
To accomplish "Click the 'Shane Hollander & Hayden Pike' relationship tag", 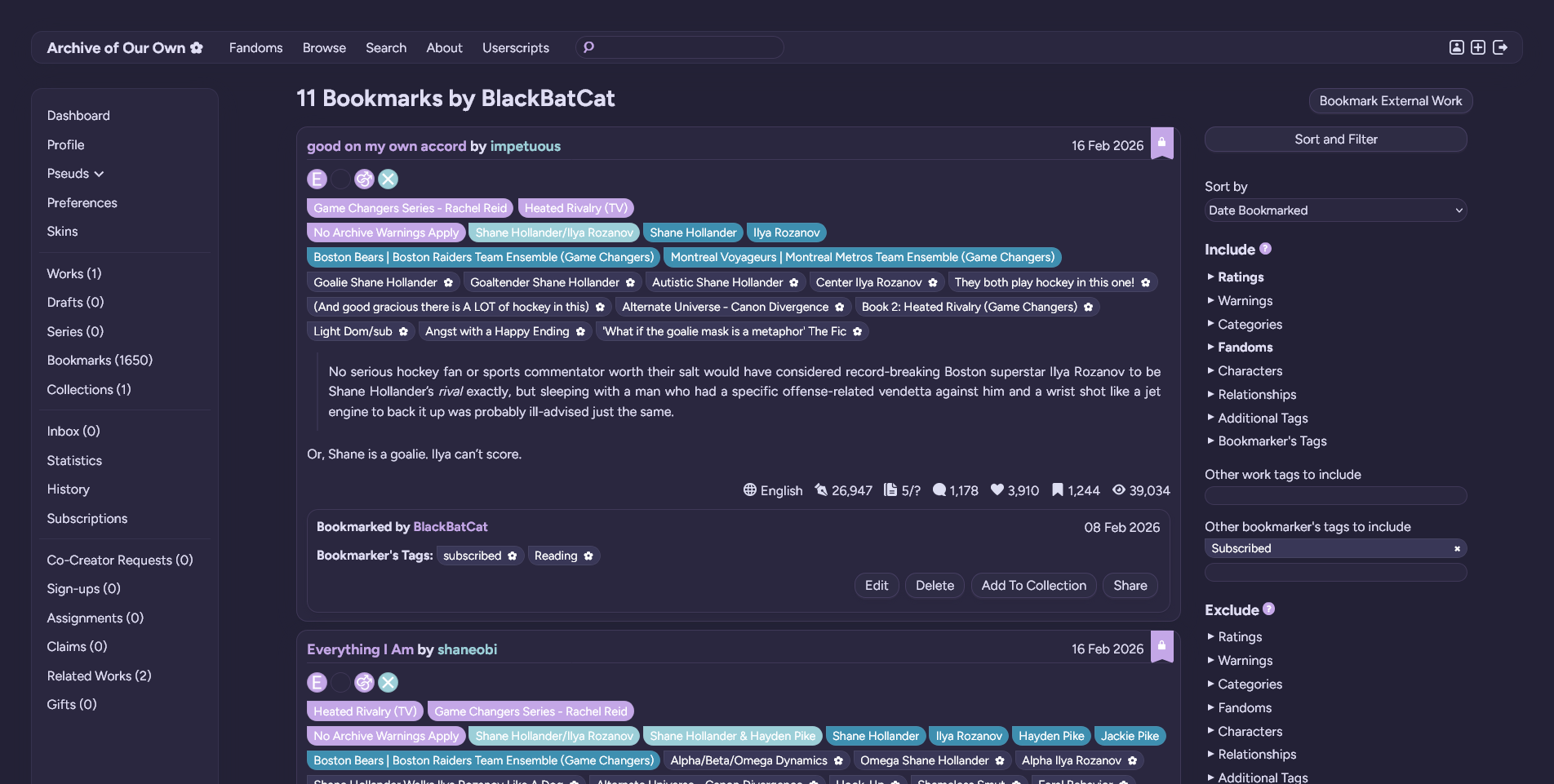I will (732, 736).
